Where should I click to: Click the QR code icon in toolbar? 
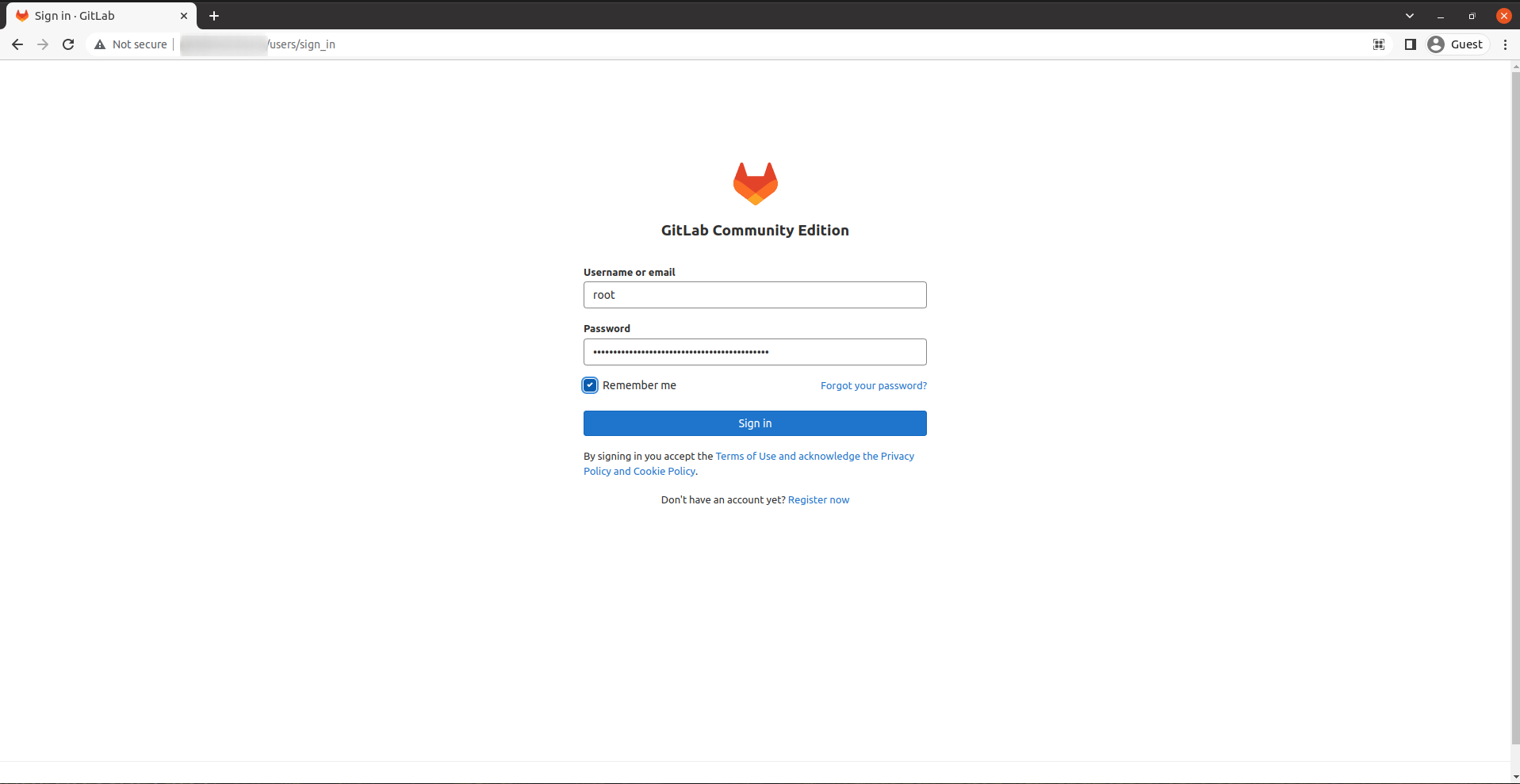click(x=1379, y=44)
